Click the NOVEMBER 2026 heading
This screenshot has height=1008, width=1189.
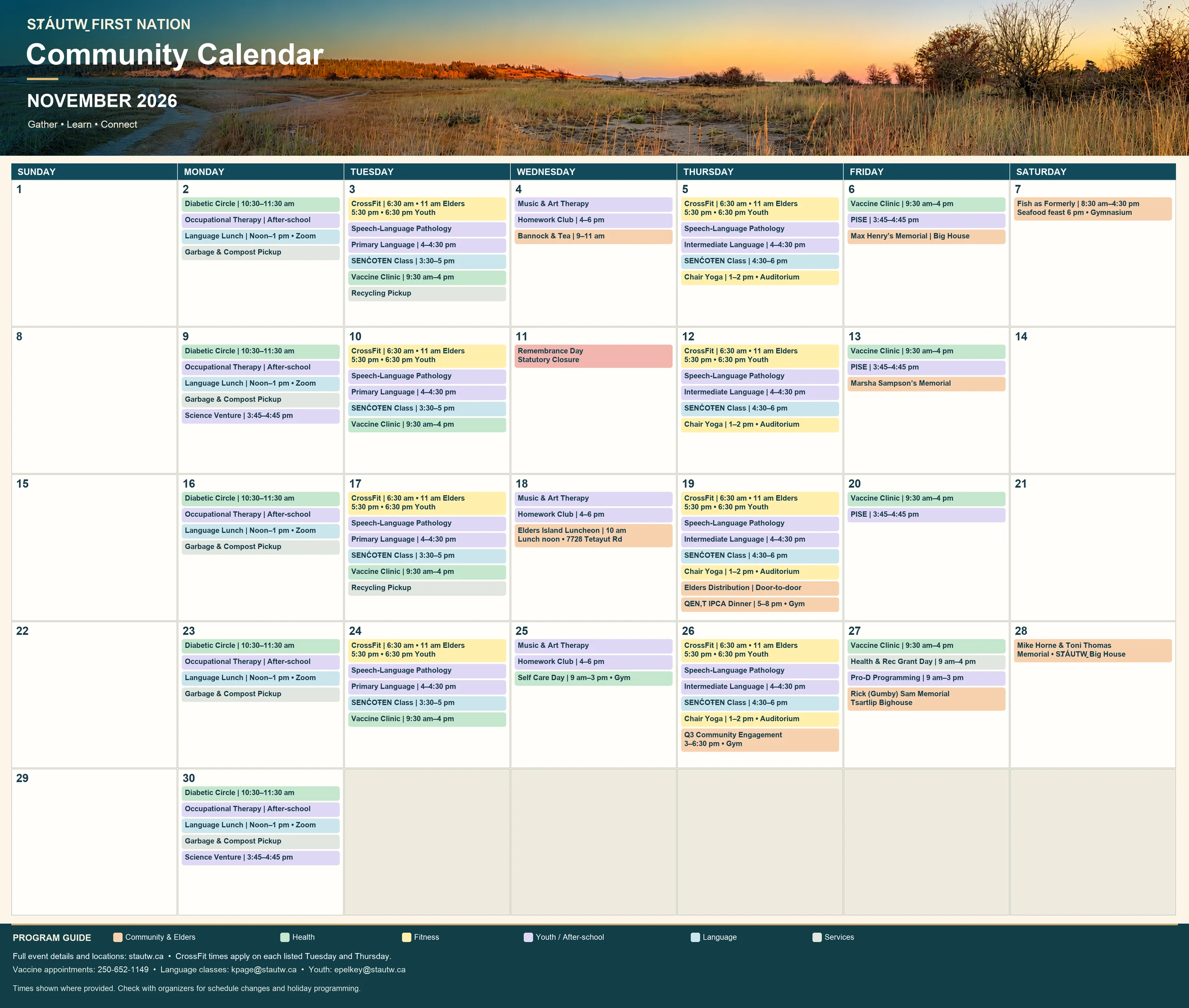click(102, 101)
